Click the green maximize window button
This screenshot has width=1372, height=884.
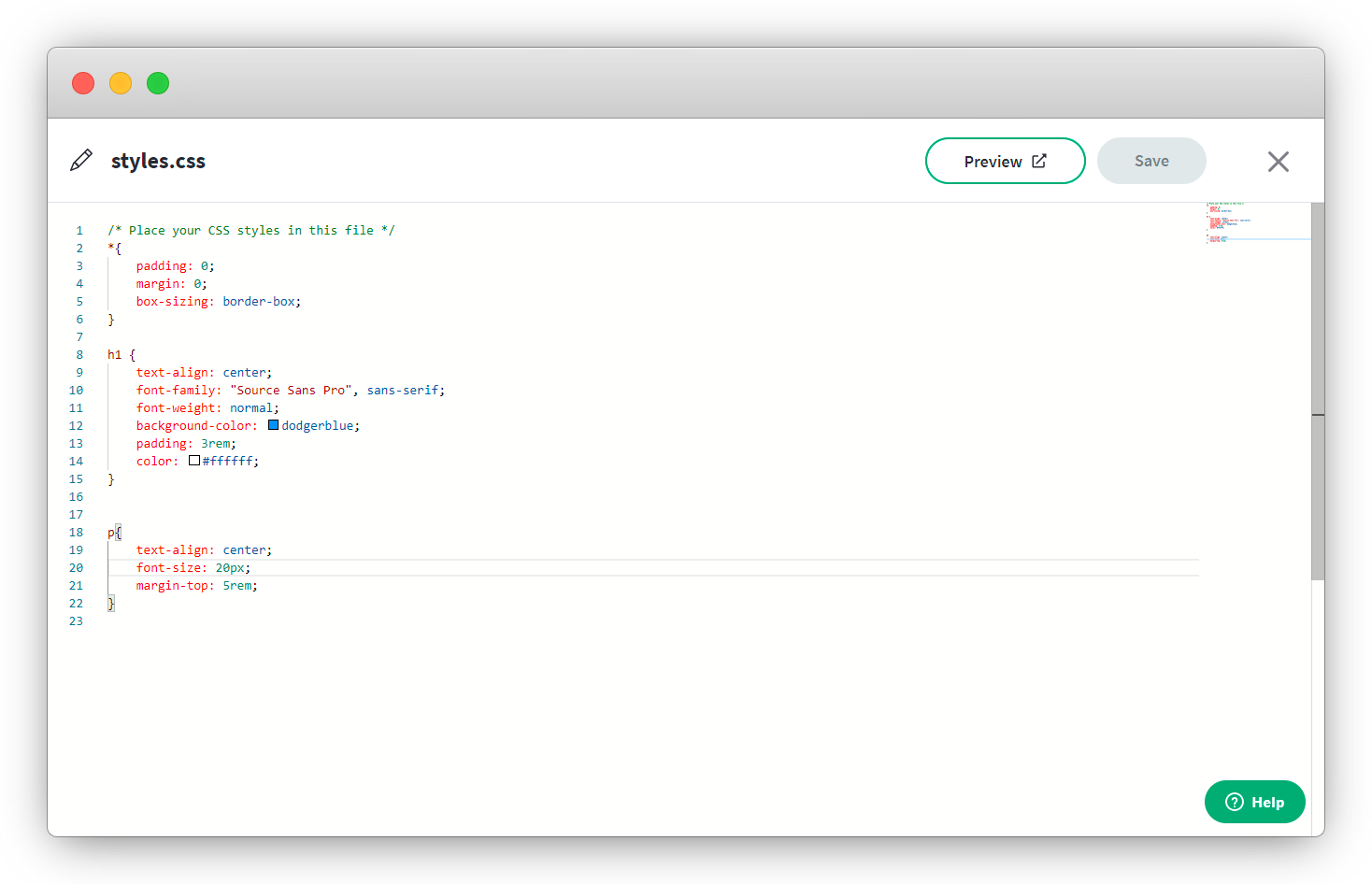click(x=158, y=83)
